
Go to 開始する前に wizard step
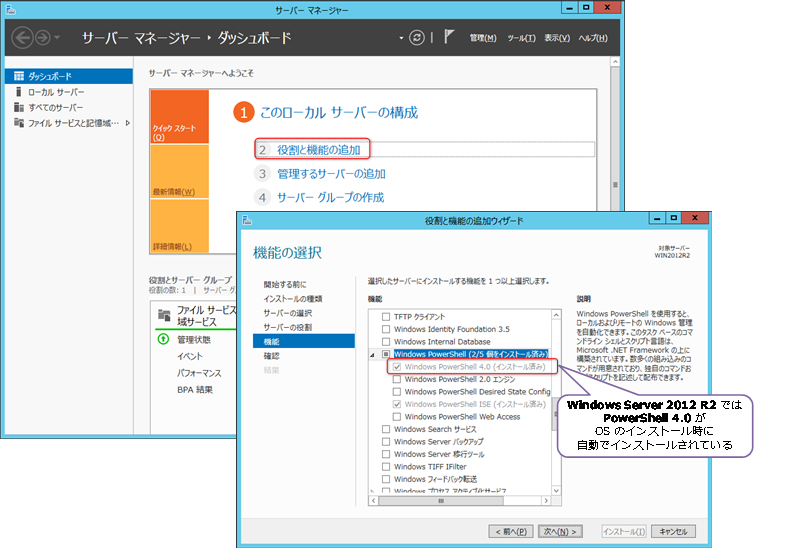click(285, 285)
